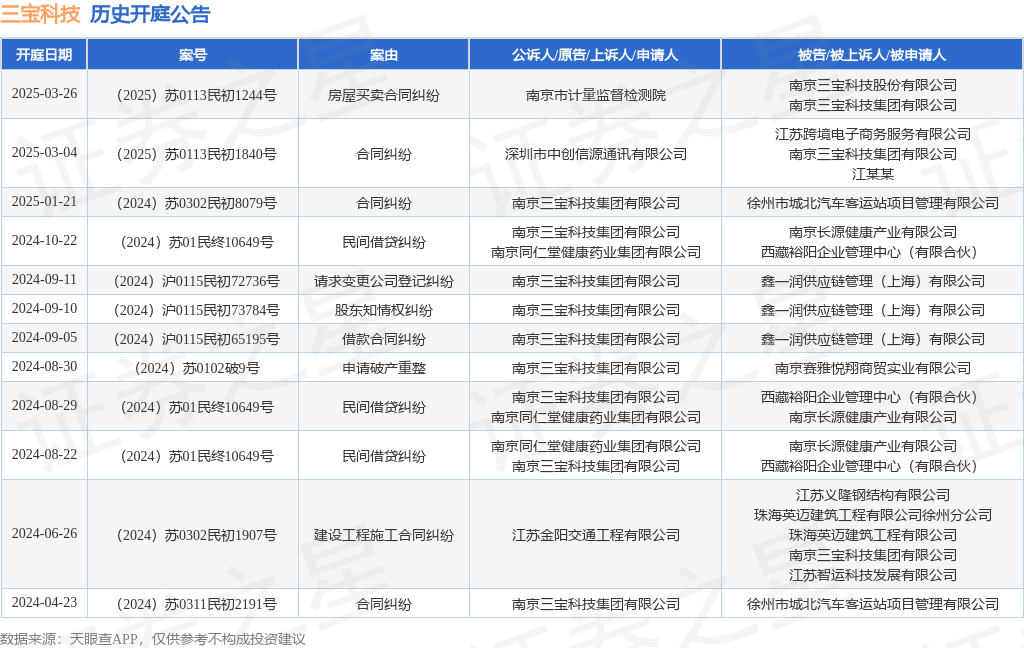Viewport: 1024px width, 648px height.
Task: Select the '案由' column header
Action: pos(383,55)
